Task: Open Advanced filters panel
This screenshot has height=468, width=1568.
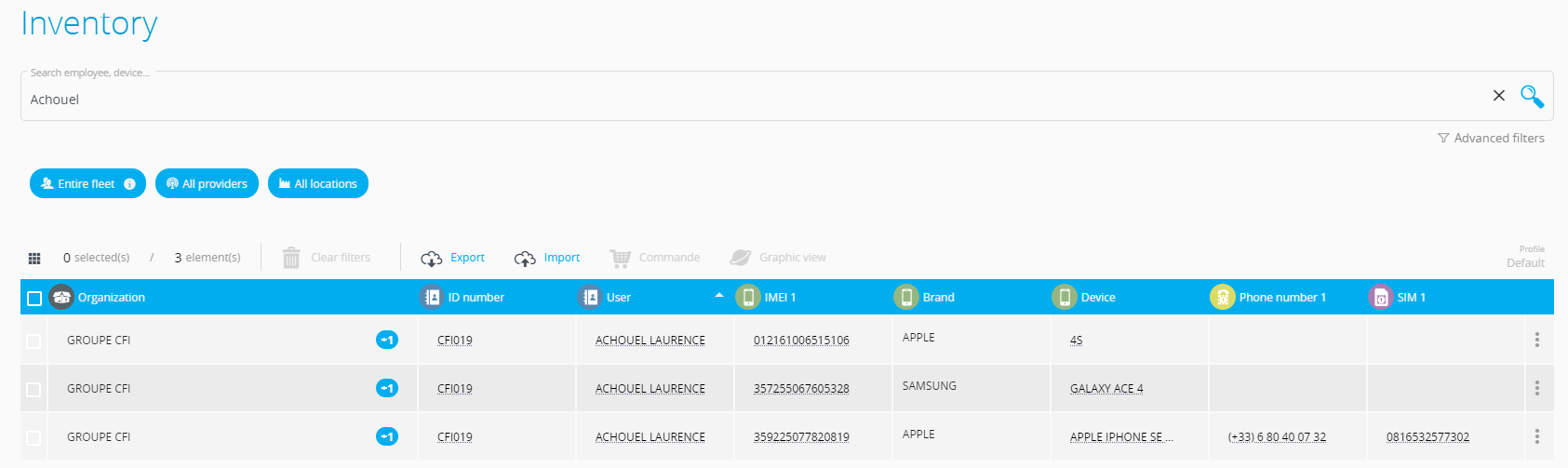Action: tap(1491, 138)
